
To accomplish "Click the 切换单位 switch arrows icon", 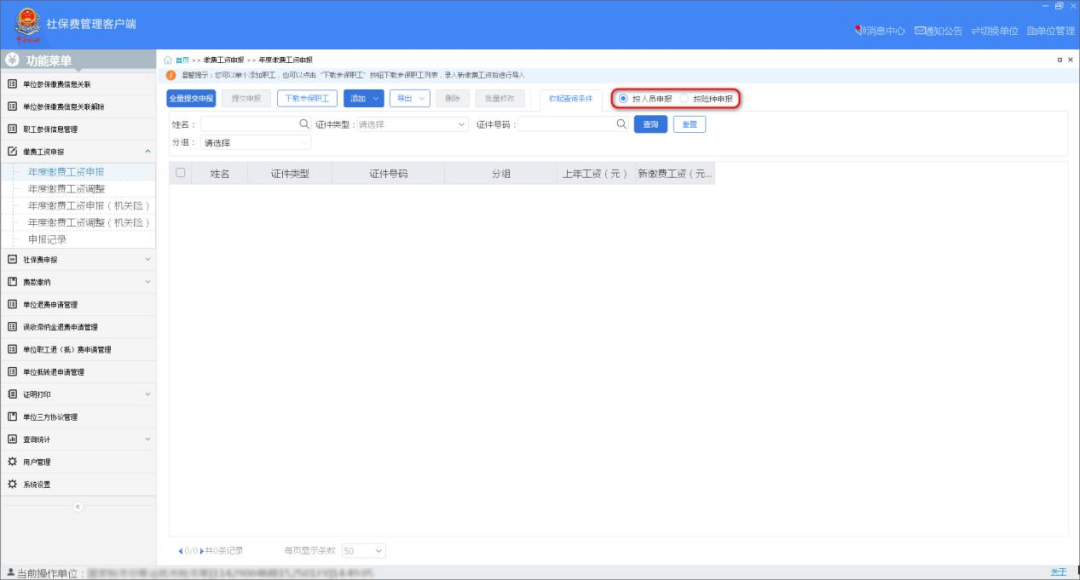I will 974,31.
